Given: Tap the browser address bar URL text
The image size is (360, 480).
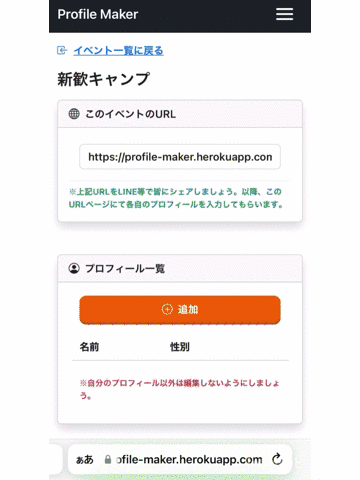Looking at the screenshot, I should tap(189, 460).
